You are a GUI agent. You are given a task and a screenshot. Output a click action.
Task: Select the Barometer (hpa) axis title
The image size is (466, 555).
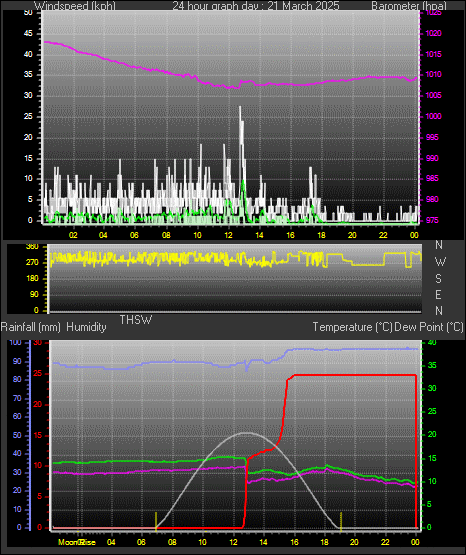pos(409,6)
